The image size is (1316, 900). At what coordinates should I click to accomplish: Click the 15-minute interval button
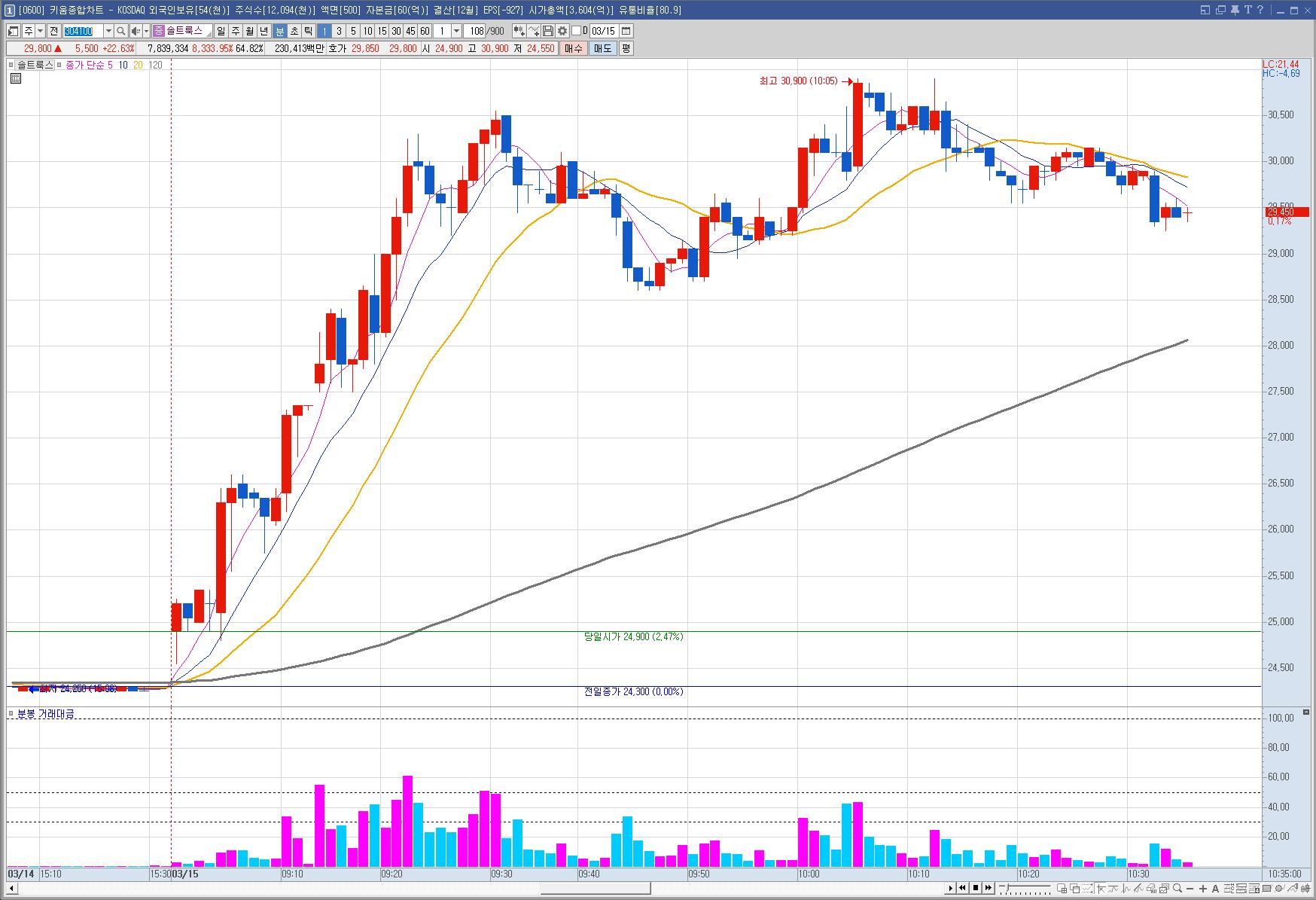click(x=382, y=31)
